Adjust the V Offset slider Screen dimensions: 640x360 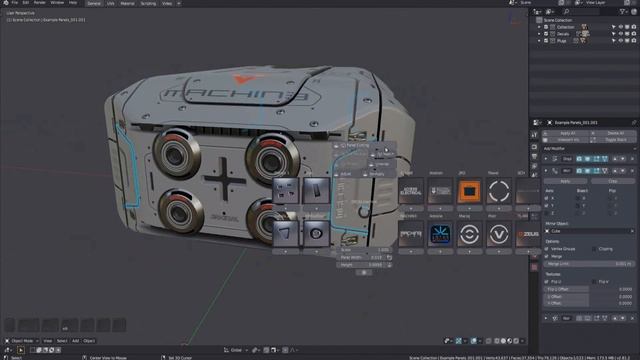coord(589,303)
